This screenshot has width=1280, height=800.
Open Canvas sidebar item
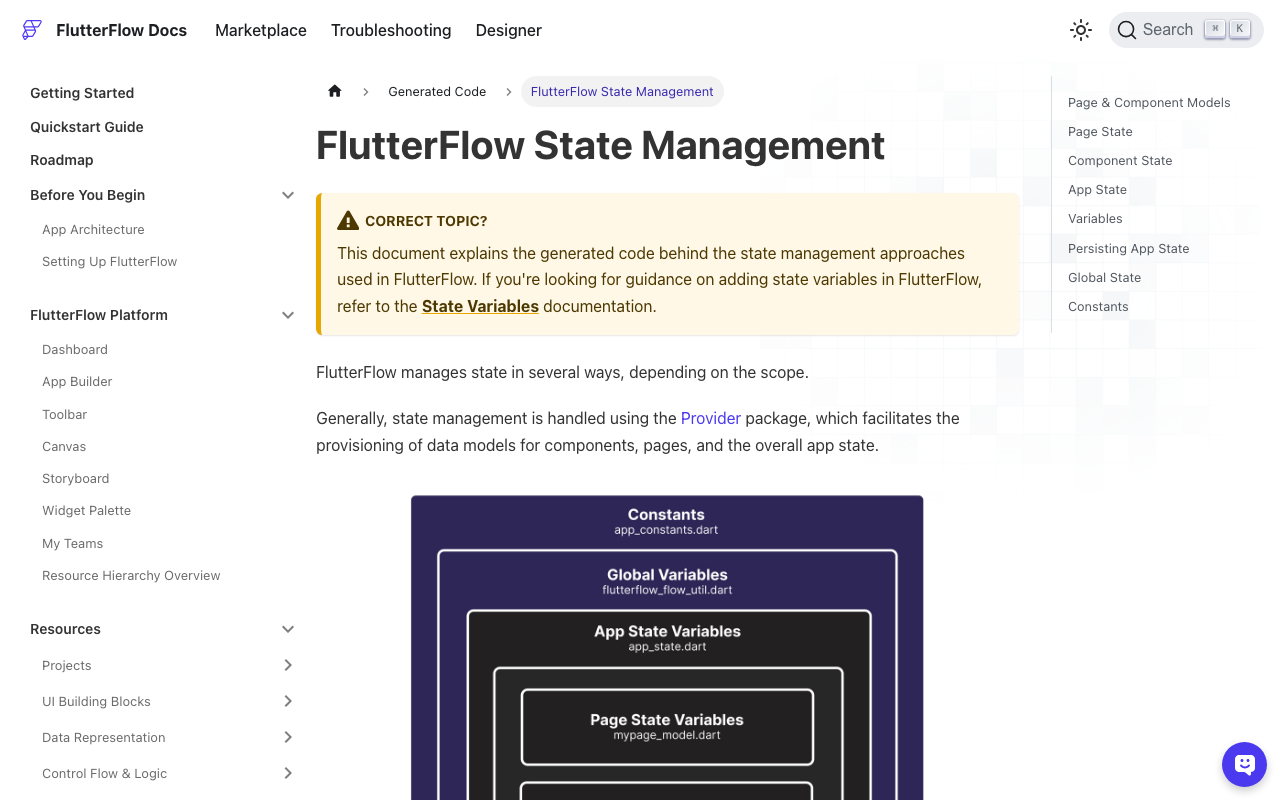click(64, 446)
